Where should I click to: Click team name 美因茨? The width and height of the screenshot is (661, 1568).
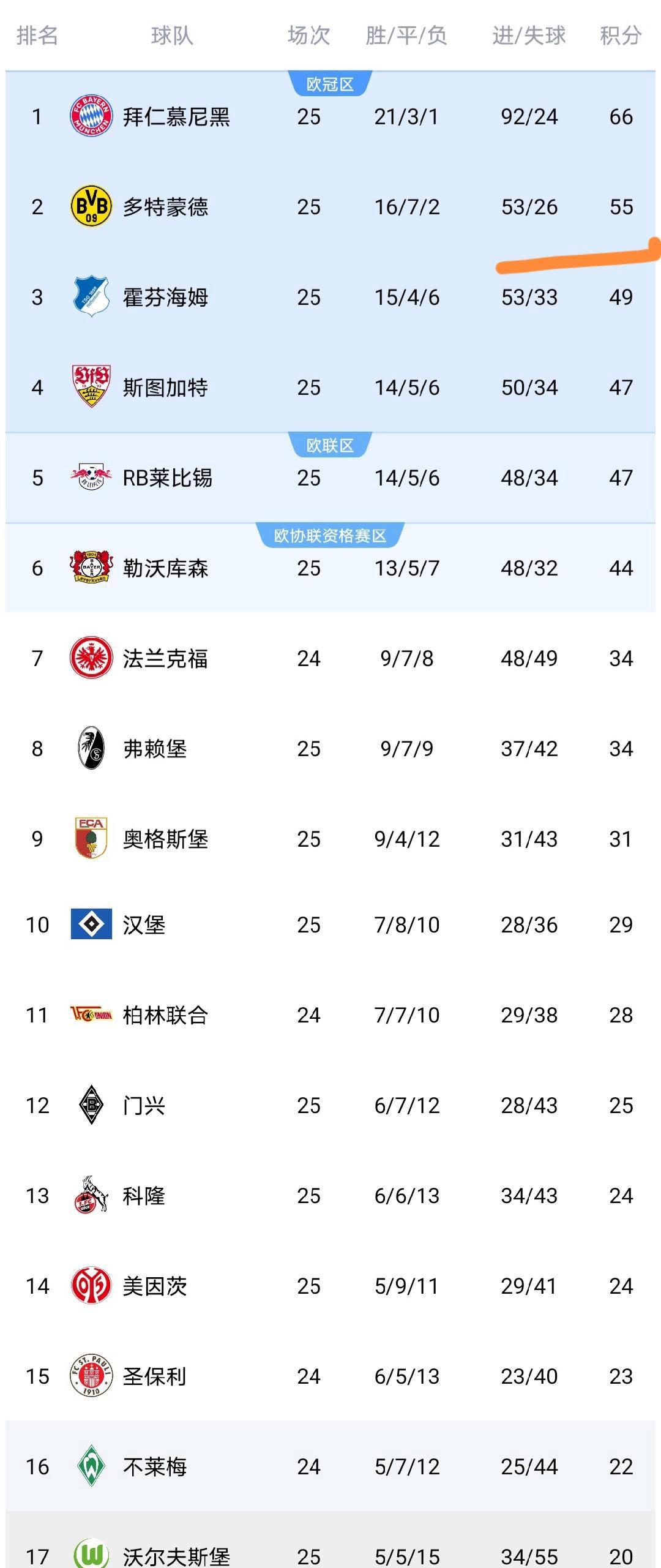tap(155, 1286)
